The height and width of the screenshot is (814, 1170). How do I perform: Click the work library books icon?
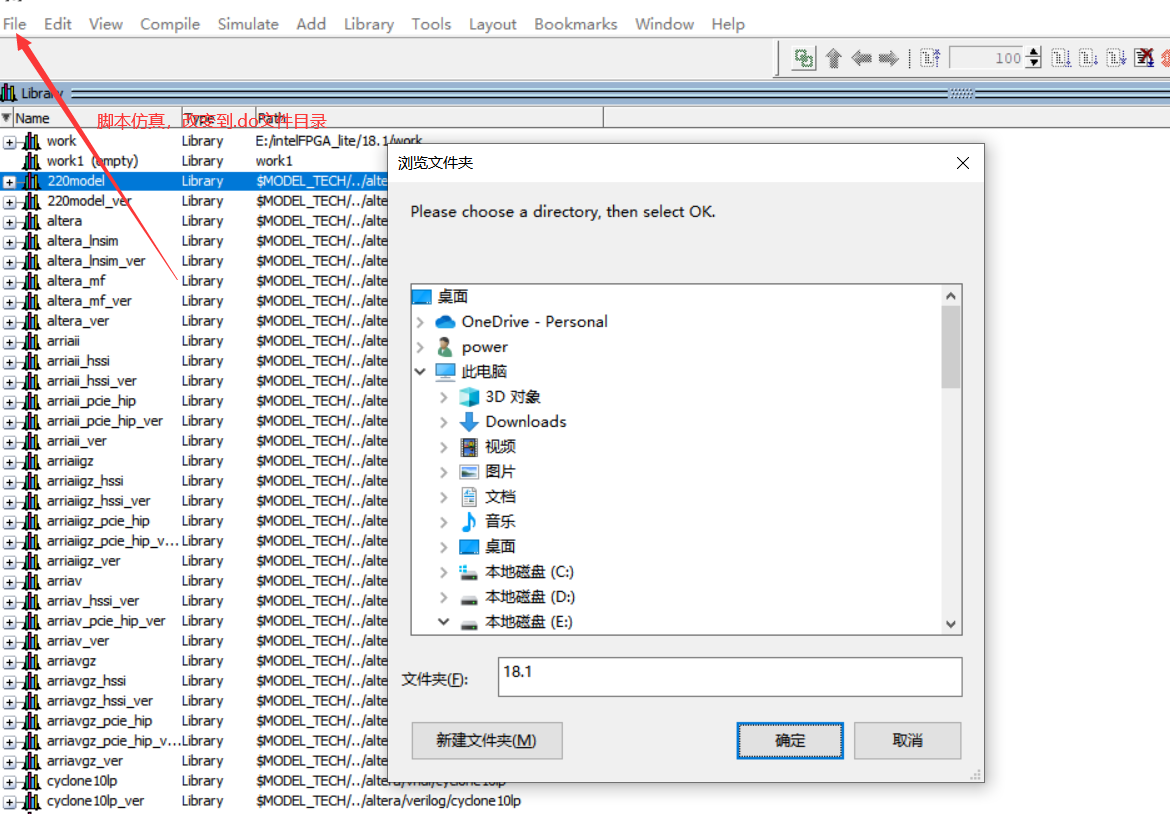click(x=31, y=141)
